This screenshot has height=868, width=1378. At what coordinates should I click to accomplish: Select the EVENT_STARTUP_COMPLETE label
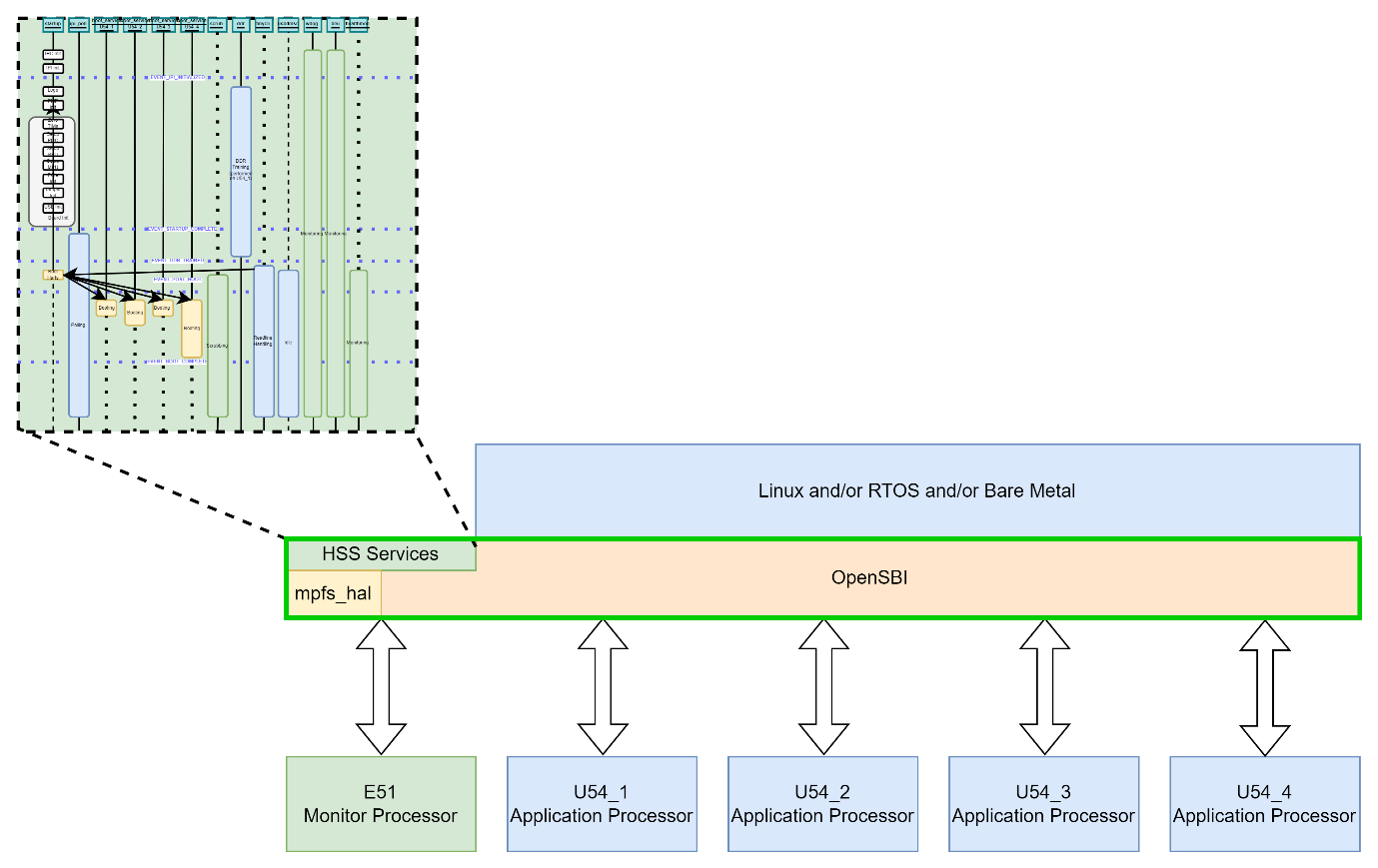(181, 229)
